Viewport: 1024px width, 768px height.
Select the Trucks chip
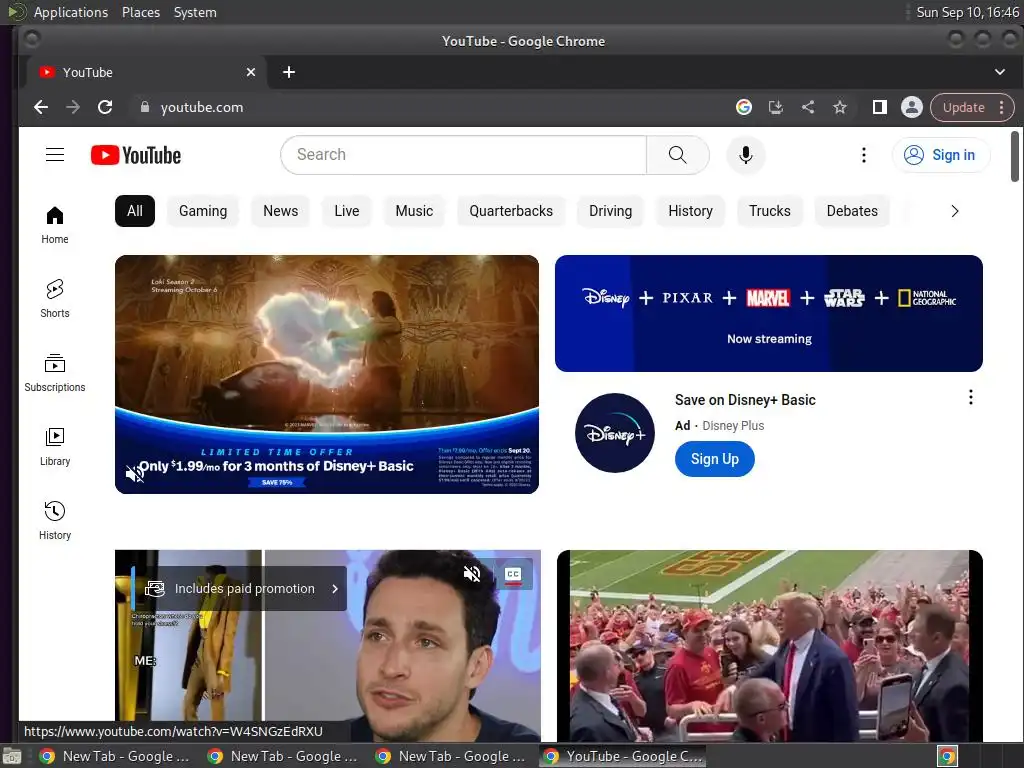pos(769,211)
